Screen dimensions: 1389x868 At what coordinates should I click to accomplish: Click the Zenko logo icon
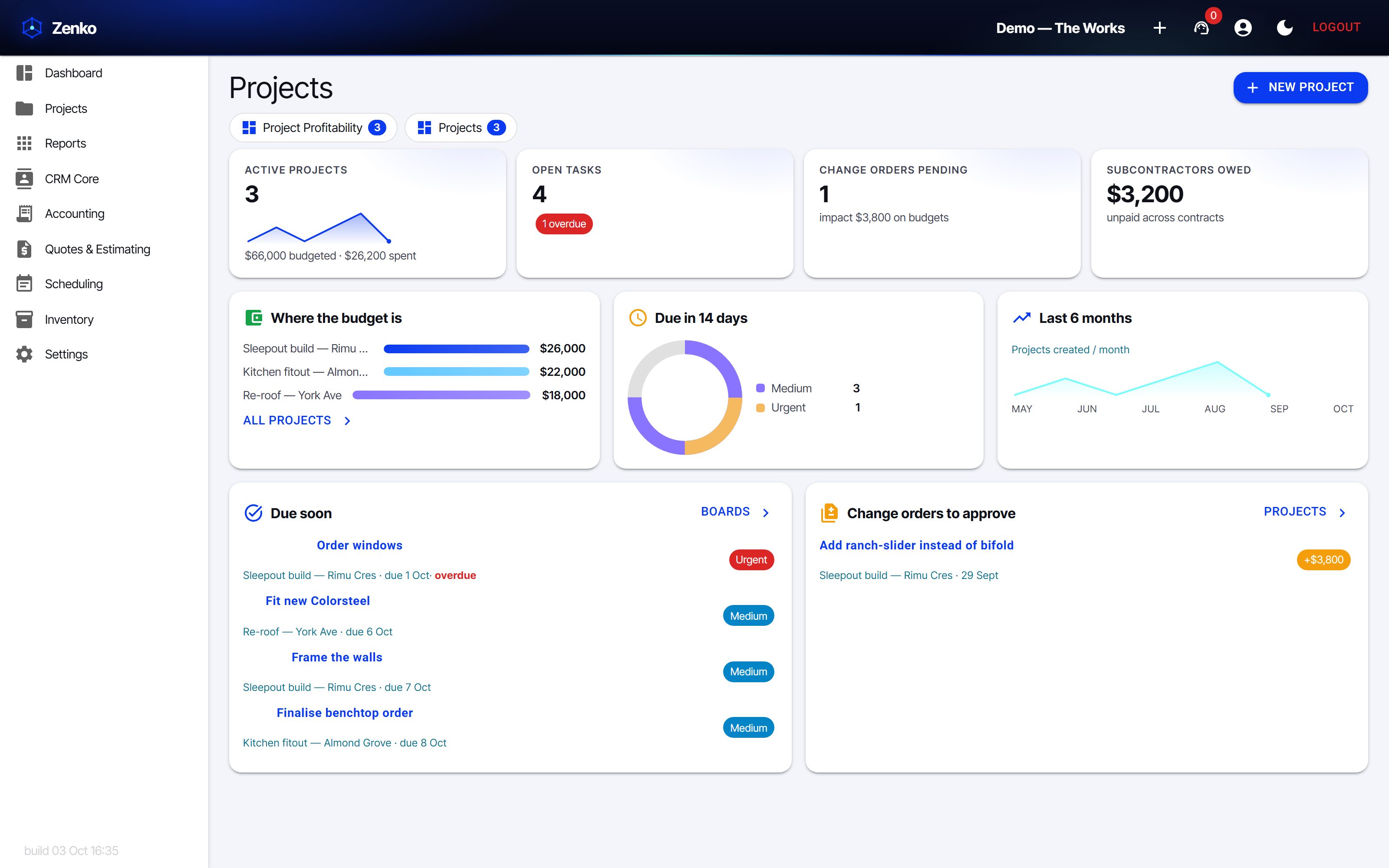(32, 27)
